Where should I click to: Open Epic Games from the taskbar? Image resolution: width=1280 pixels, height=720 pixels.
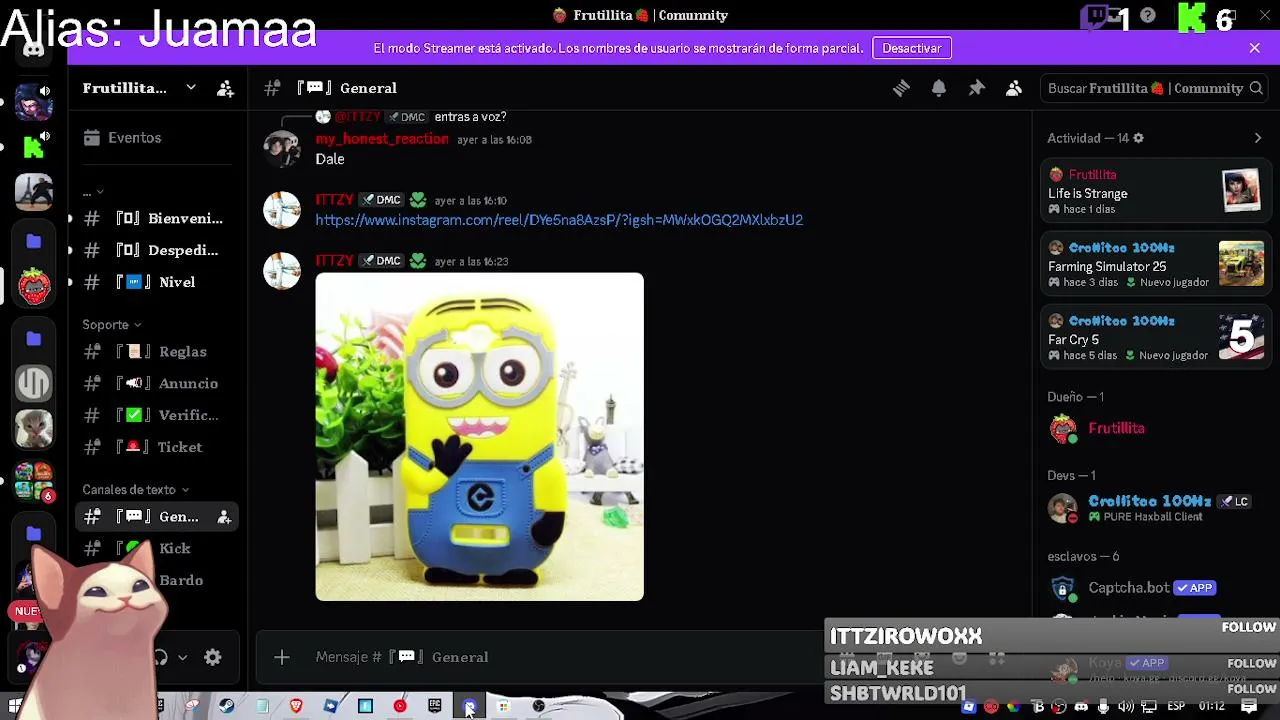point(435,706)
